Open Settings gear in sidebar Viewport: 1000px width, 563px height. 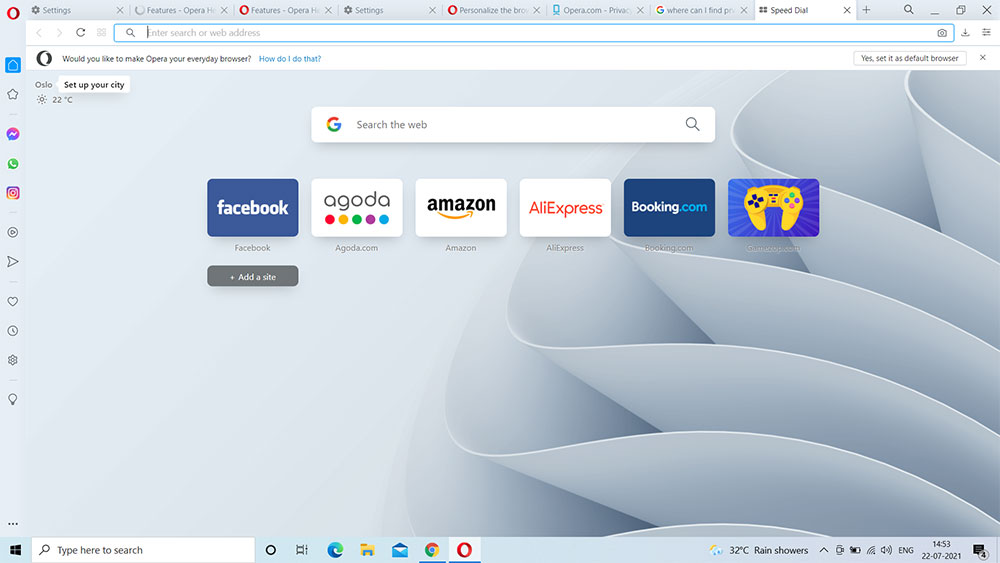pyautogui.click(x=13, y=360)
